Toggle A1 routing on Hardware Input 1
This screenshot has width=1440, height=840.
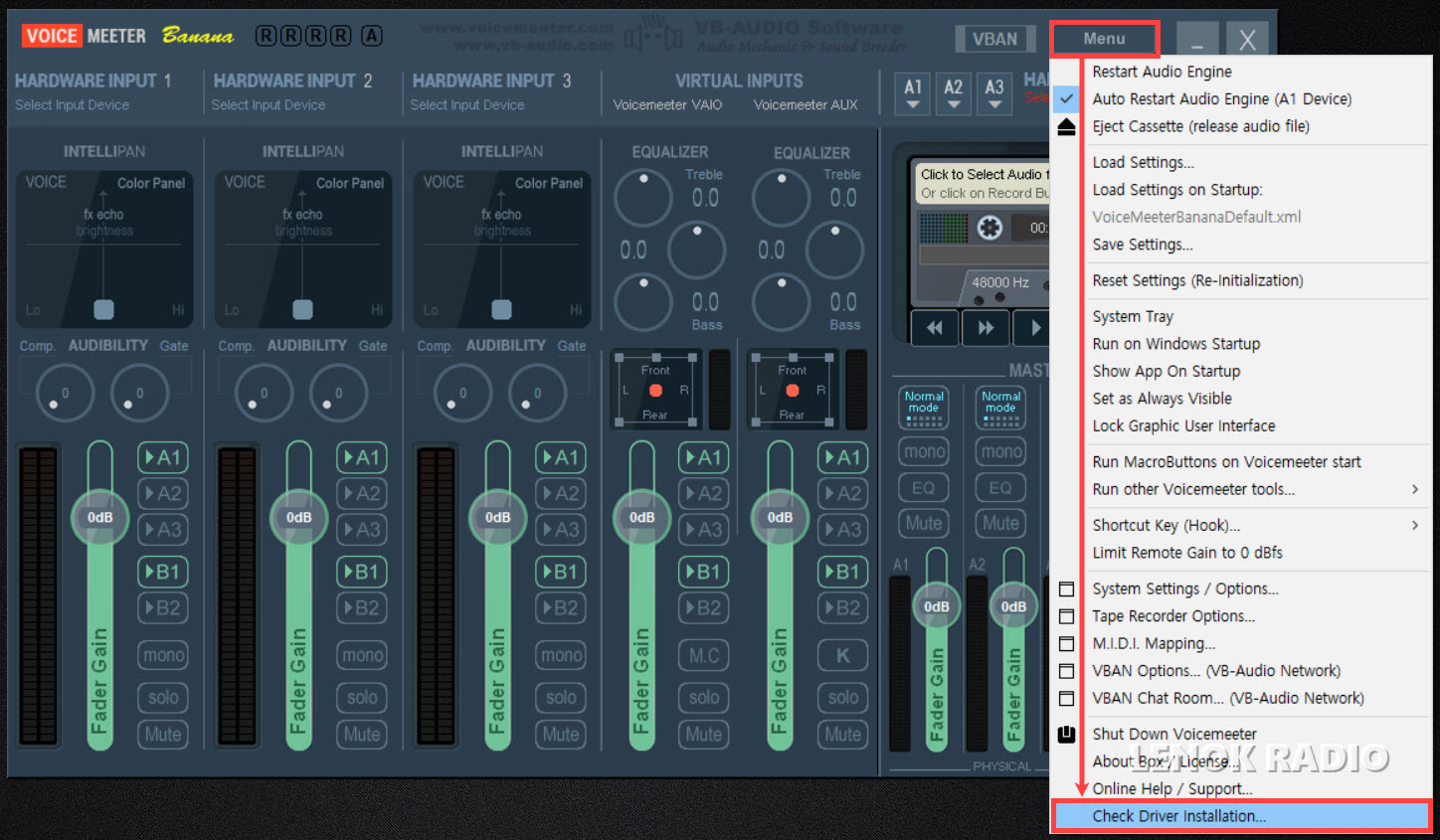tap(163, 457)
